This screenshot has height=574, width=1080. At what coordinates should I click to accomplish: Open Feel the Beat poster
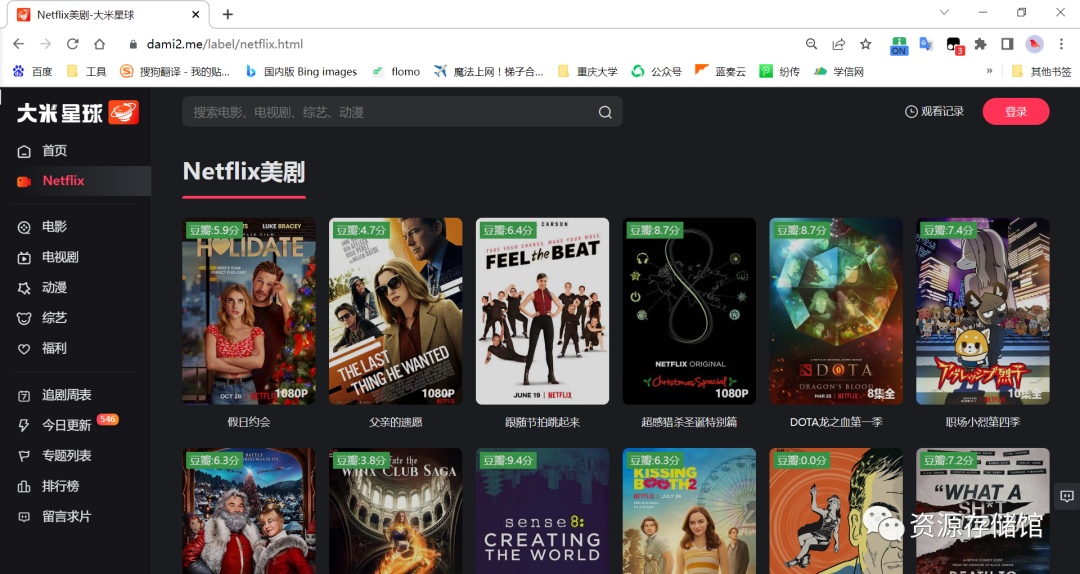(542, 311)
